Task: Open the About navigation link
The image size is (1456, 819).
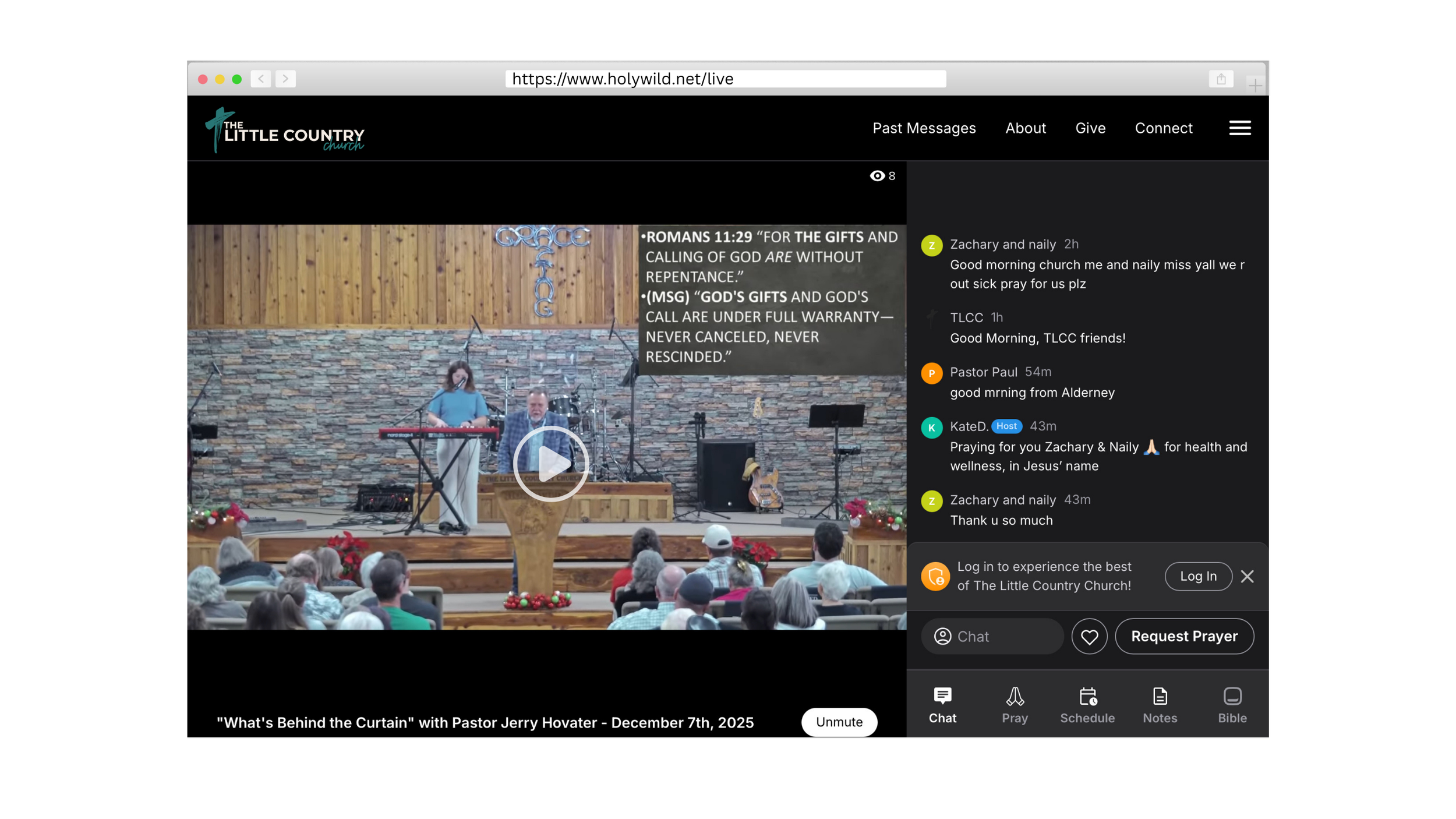Action: (1025, 128)
